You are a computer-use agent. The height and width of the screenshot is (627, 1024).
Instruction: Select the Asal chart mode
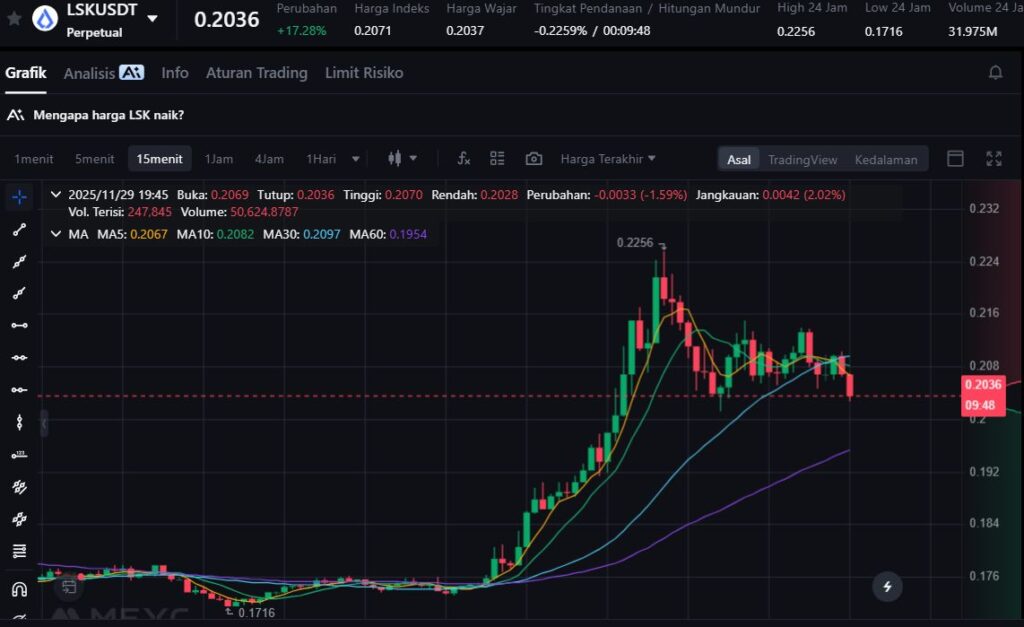[x=739, y=160]
